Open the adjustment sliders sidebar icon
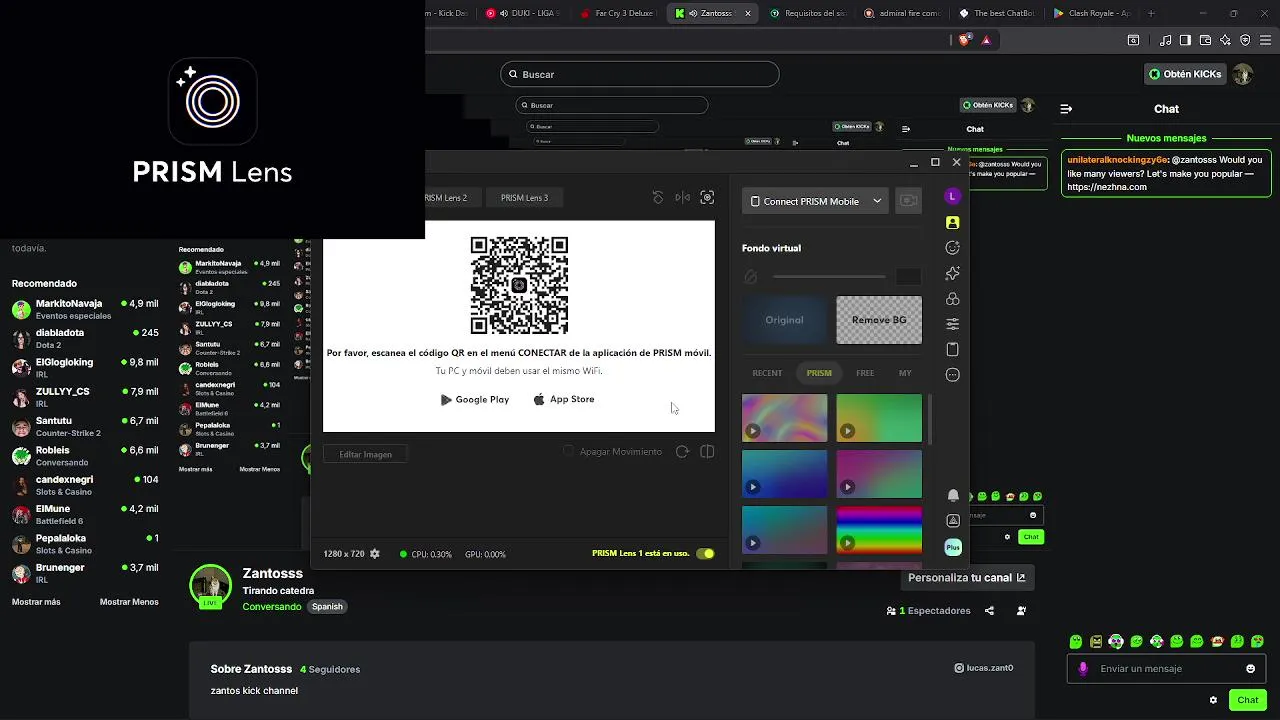The height and width of the screenshot is (720, 1280). coord(953,324)
